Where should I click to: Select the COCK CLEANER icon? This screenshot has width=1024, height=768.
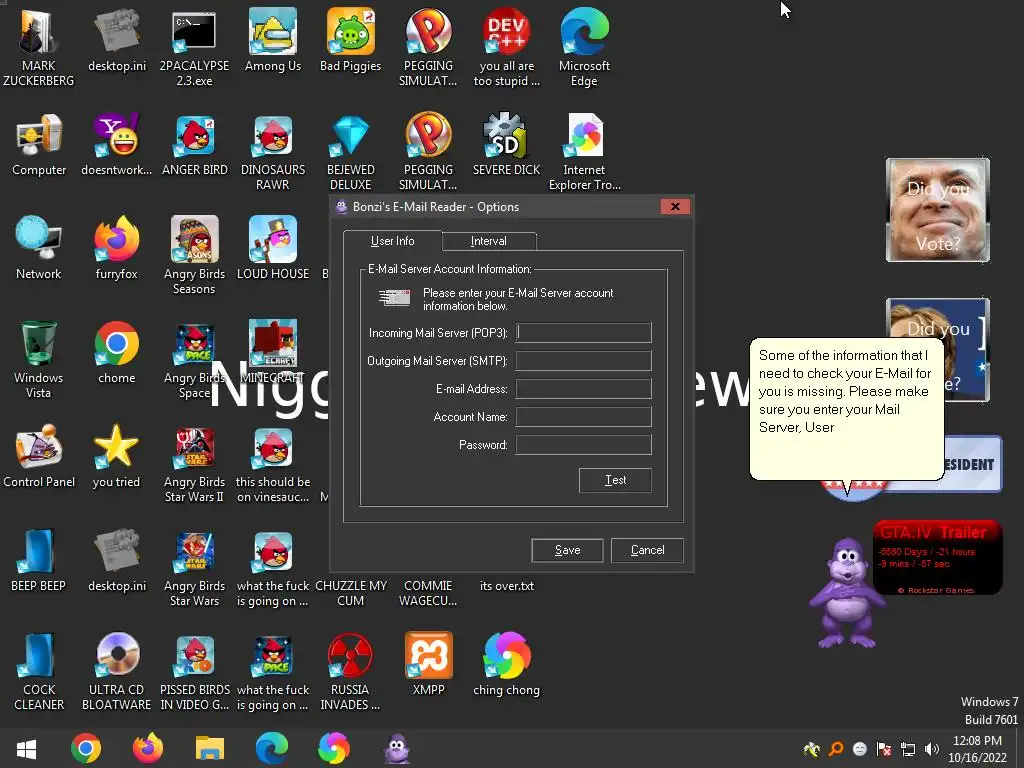pyautogui.click(x=39, y=671)
